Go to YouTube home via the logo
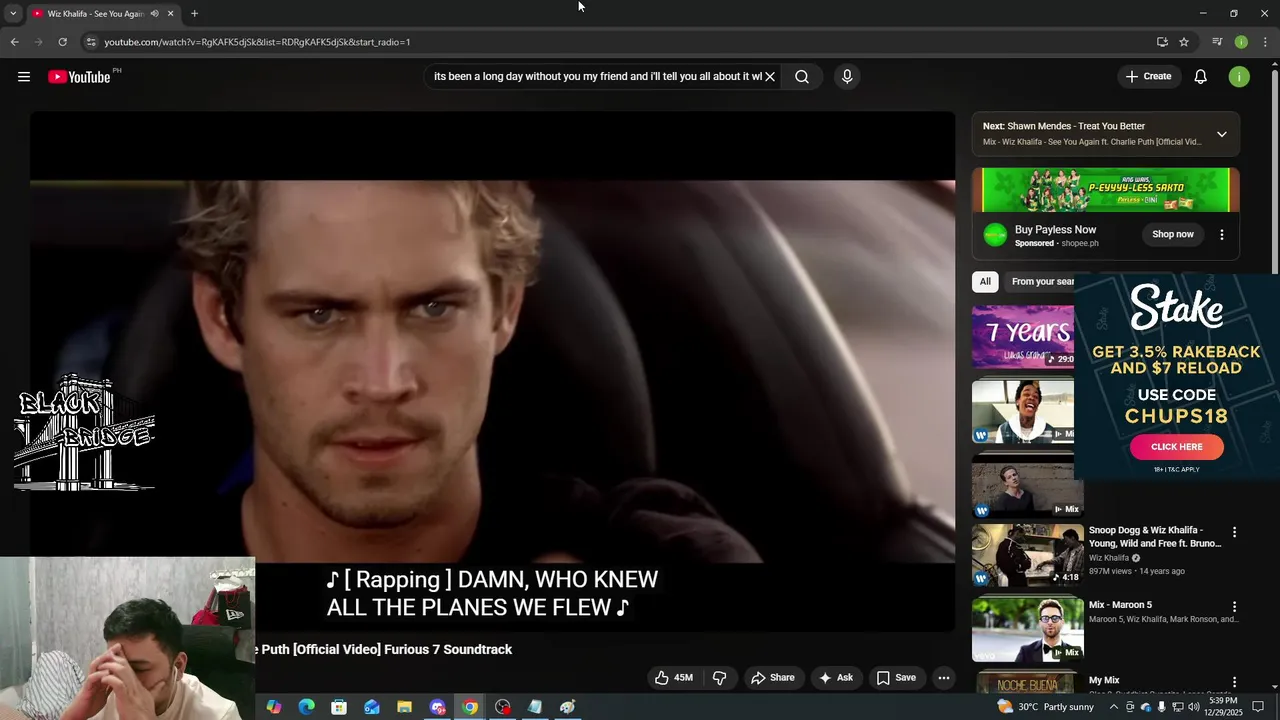1280x720 pixels. coord(79,77)
